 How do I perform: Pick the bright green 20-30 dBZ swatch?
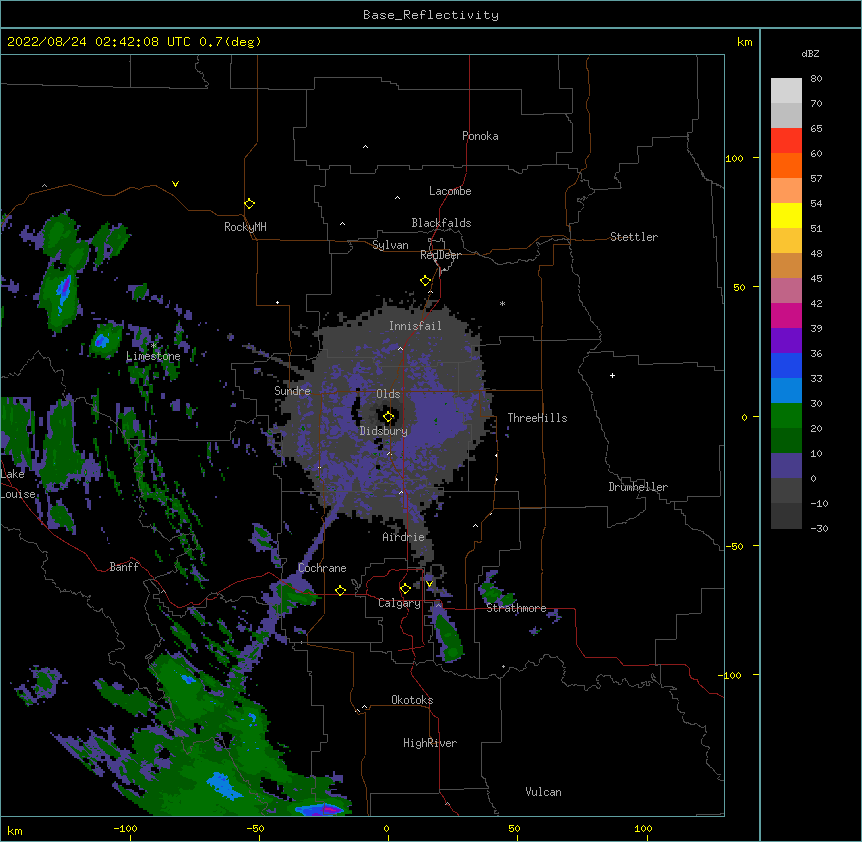(786, 416)
